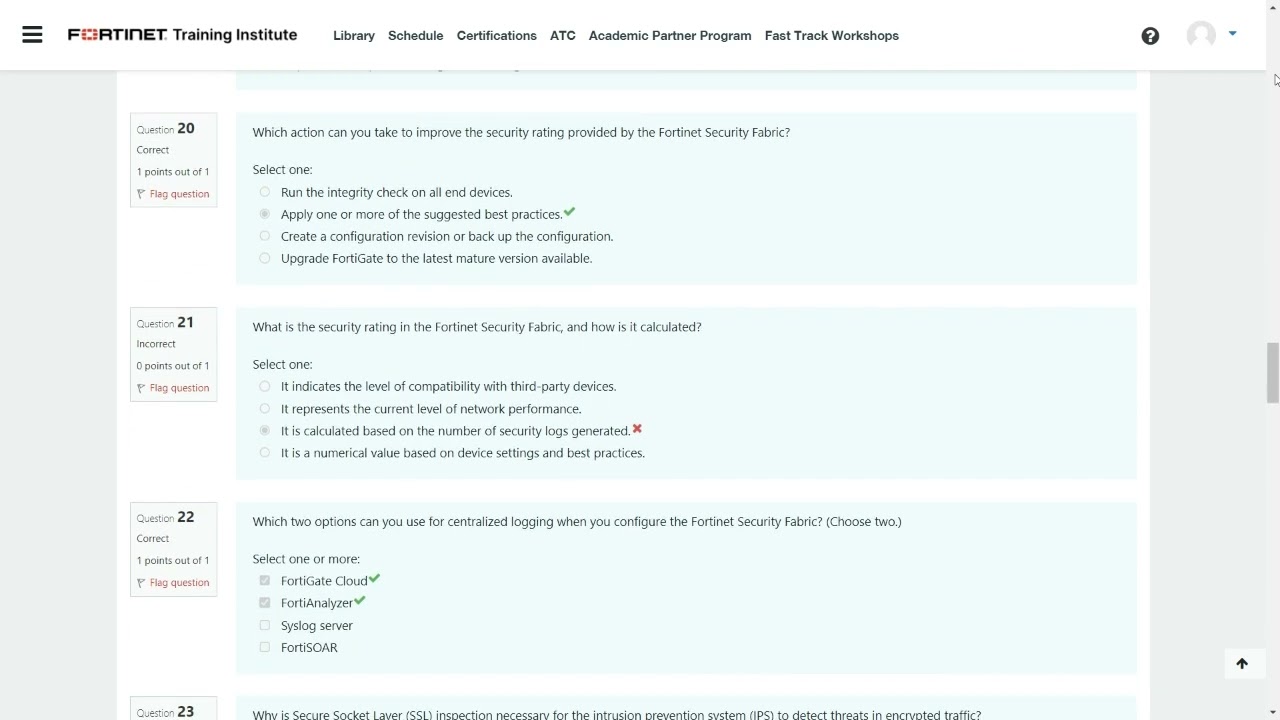Click the user profile avatar
This screenshot has width=1280, height=720.
(1201, 35)
